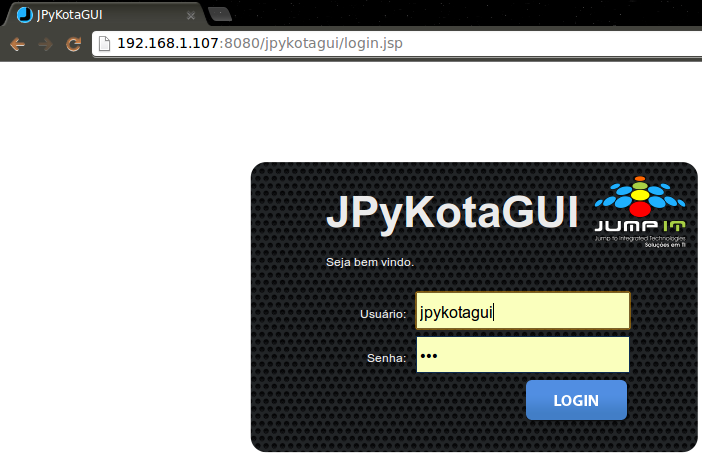Click the address bar URL
The image size is (702, 456).
(260, 43)
